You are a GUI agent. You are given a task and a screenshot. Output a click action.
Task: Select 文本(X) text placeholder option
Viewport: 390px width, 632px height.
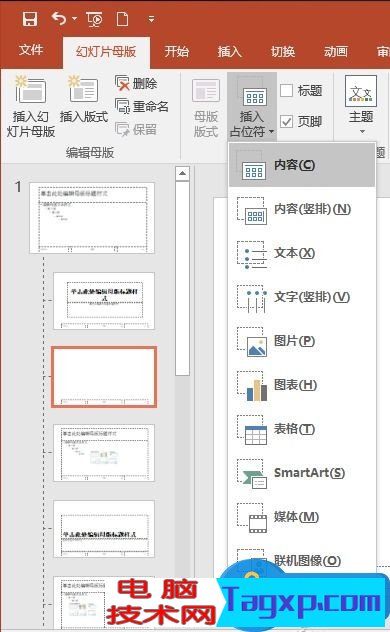pyautogui.click(x=302, y=253)
